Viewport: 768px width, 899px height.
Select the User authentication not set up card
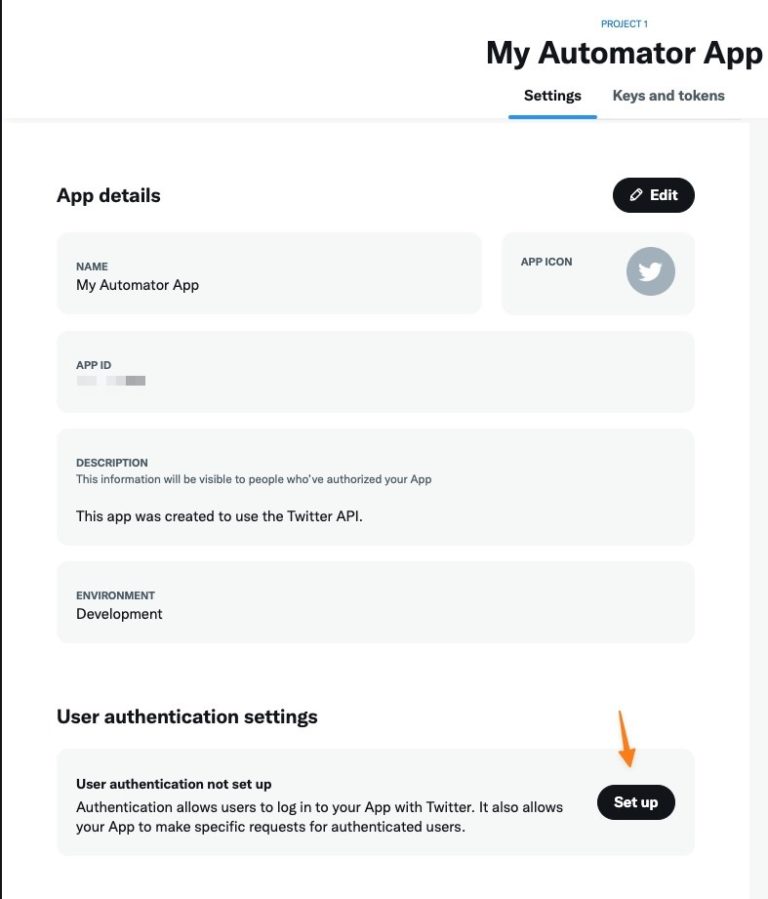coord(375,802)
